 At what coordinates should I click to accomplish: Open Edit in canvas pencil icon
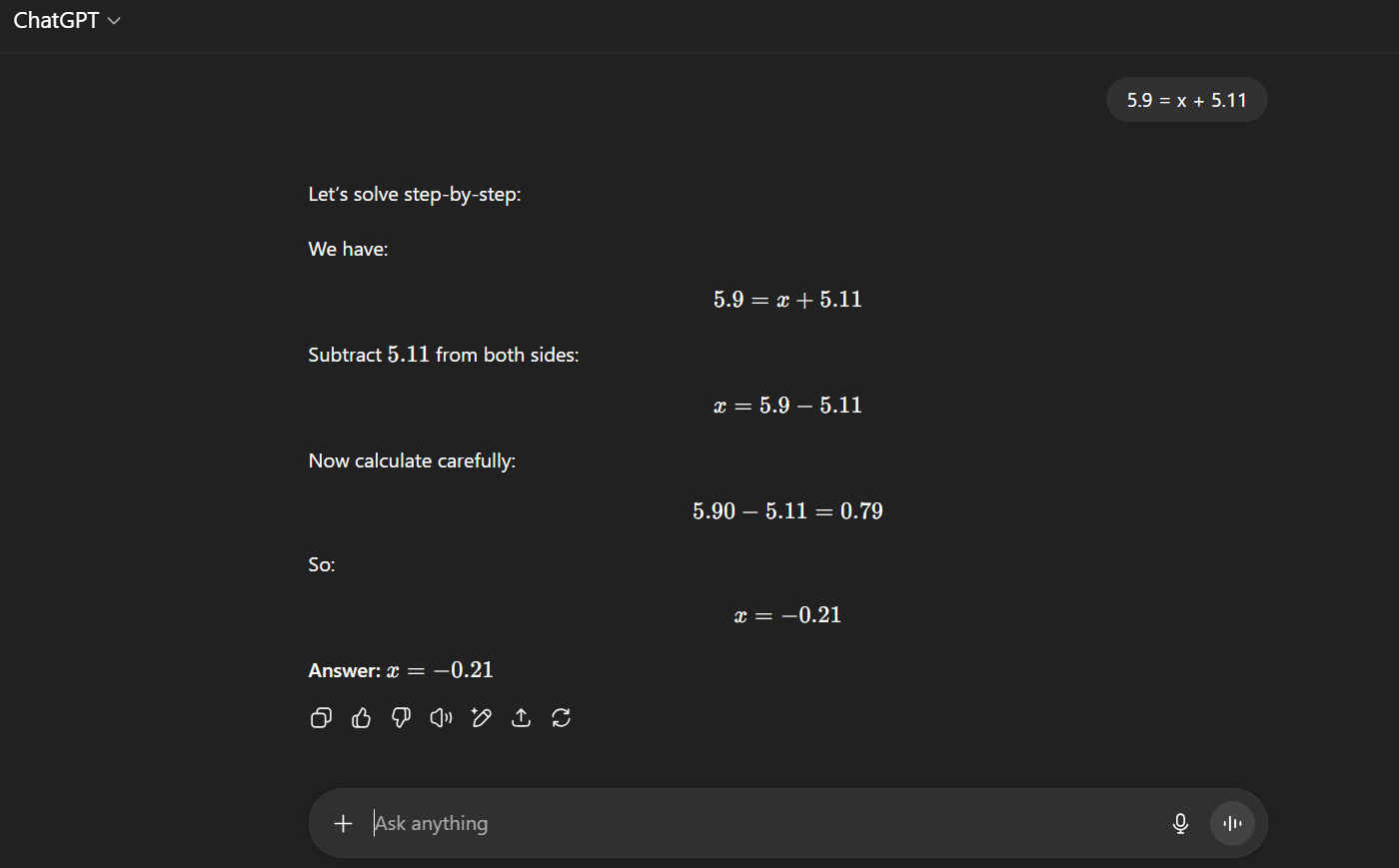[481, 718]
